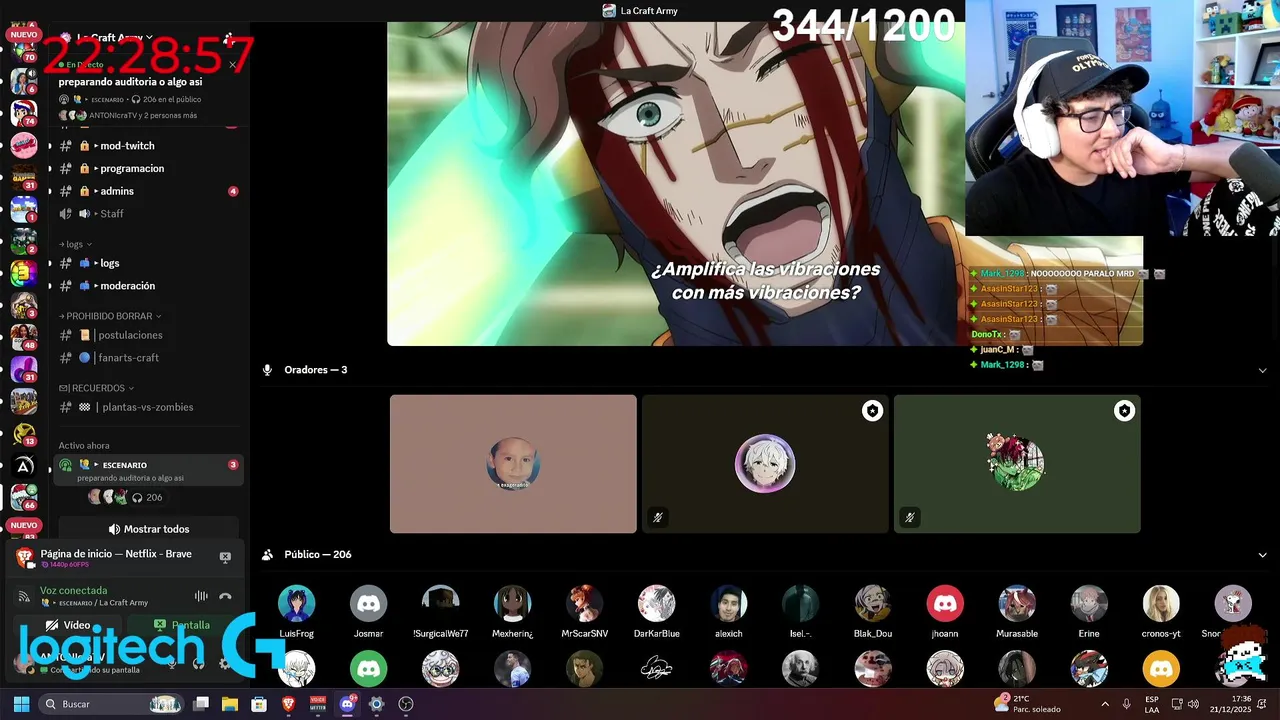Open Microsoft Store from the taskbar
Image resolution: width=1280 pixels, height=720 pixels.
tap(259, 704)
